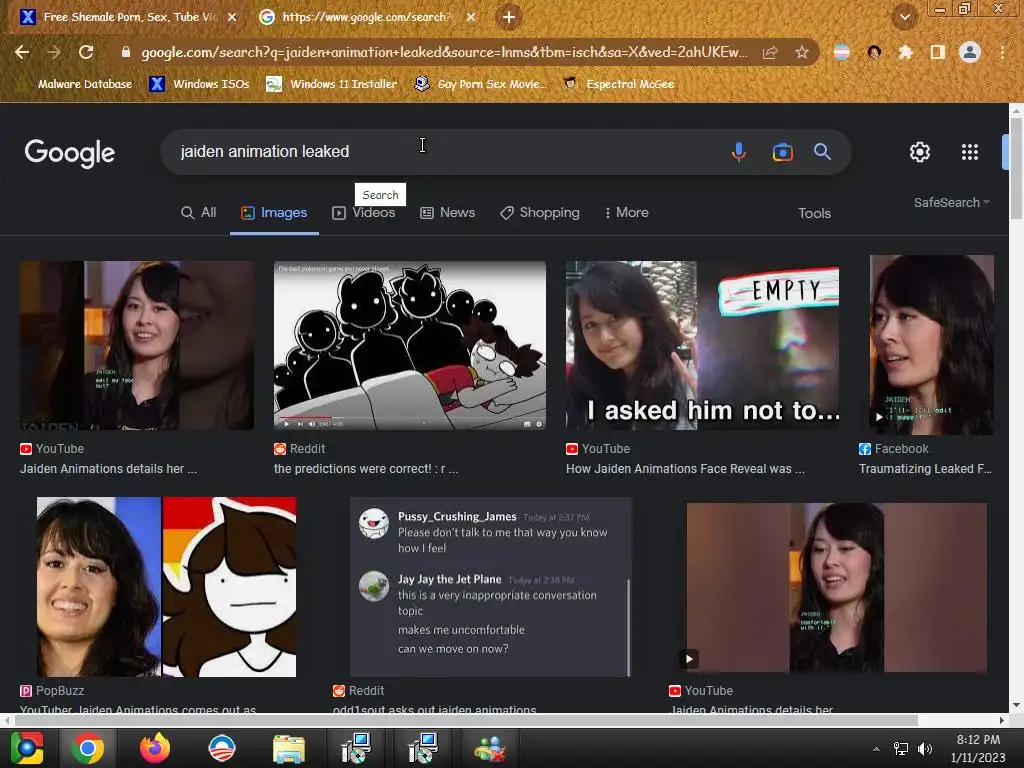Open the extensions puzzle icon
The height and width of the screenshot is (768, 1024).
tap(905, 52)
